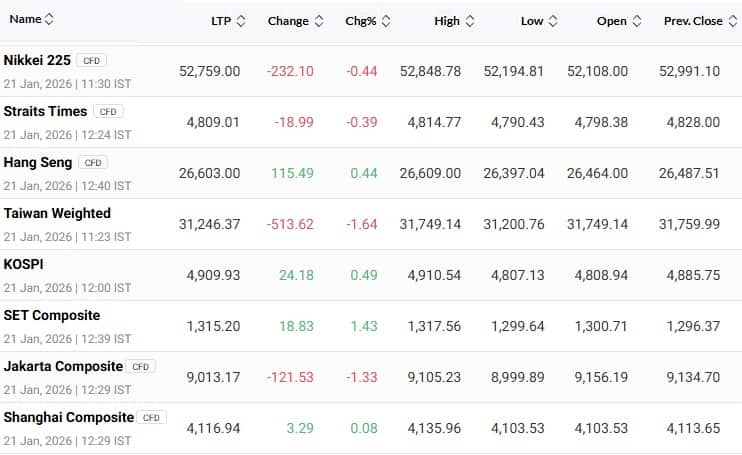This screenshot has width=742, height=455.
Task: Click the Low column header label
Action: click(x=532, y=21)
